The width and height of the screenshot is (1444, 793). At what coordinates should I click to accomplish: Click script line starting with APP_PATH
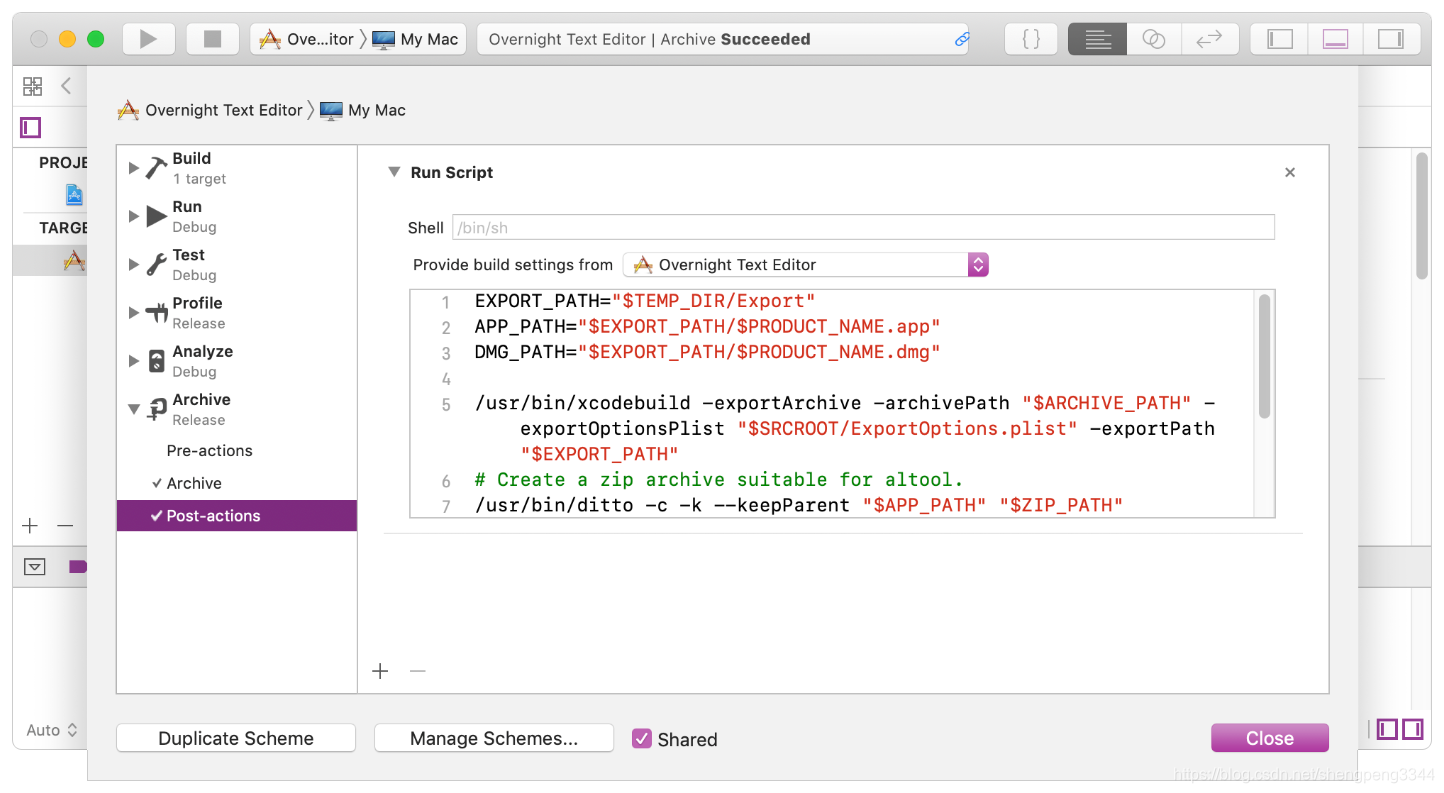coord(708,327)
